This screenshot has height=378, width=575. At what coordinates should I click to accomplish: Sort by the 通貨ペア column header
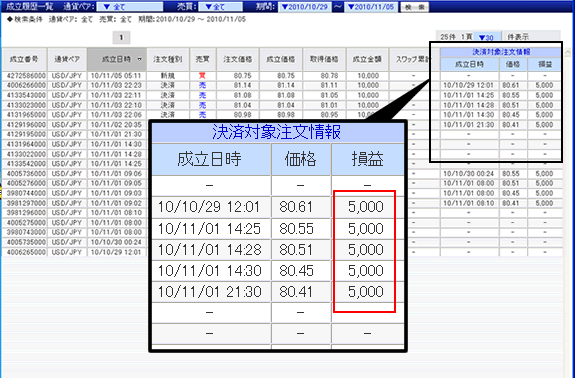67,59
